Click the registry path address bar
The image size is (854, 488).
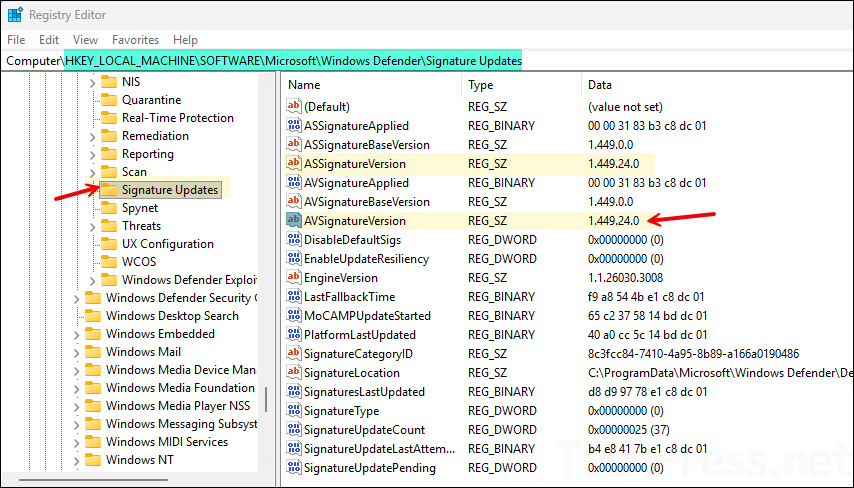pos(427,60)
